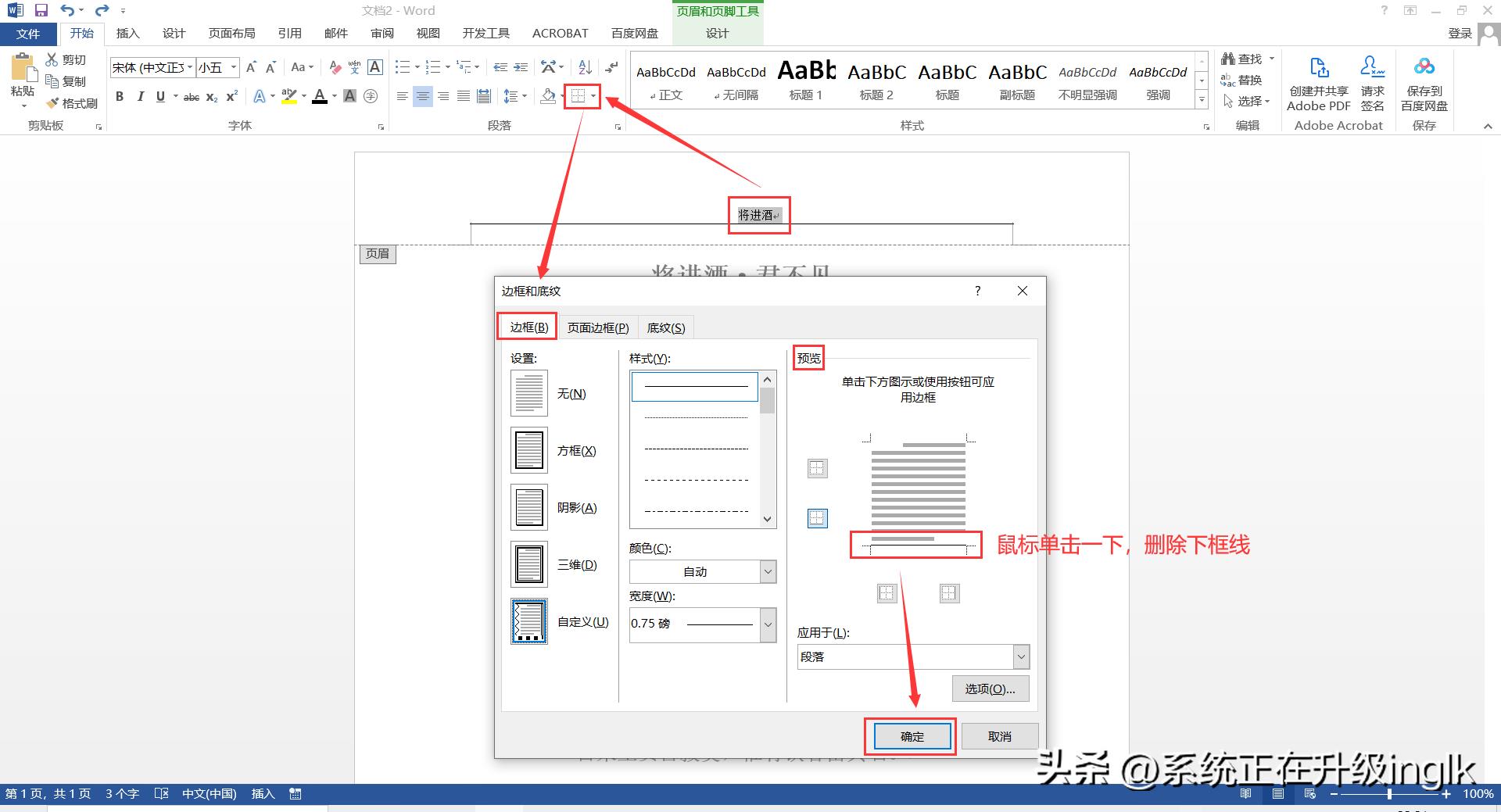The image size is (1501, 812).
Task: Toggle the top border button in preview
Action: coord(817,468)
